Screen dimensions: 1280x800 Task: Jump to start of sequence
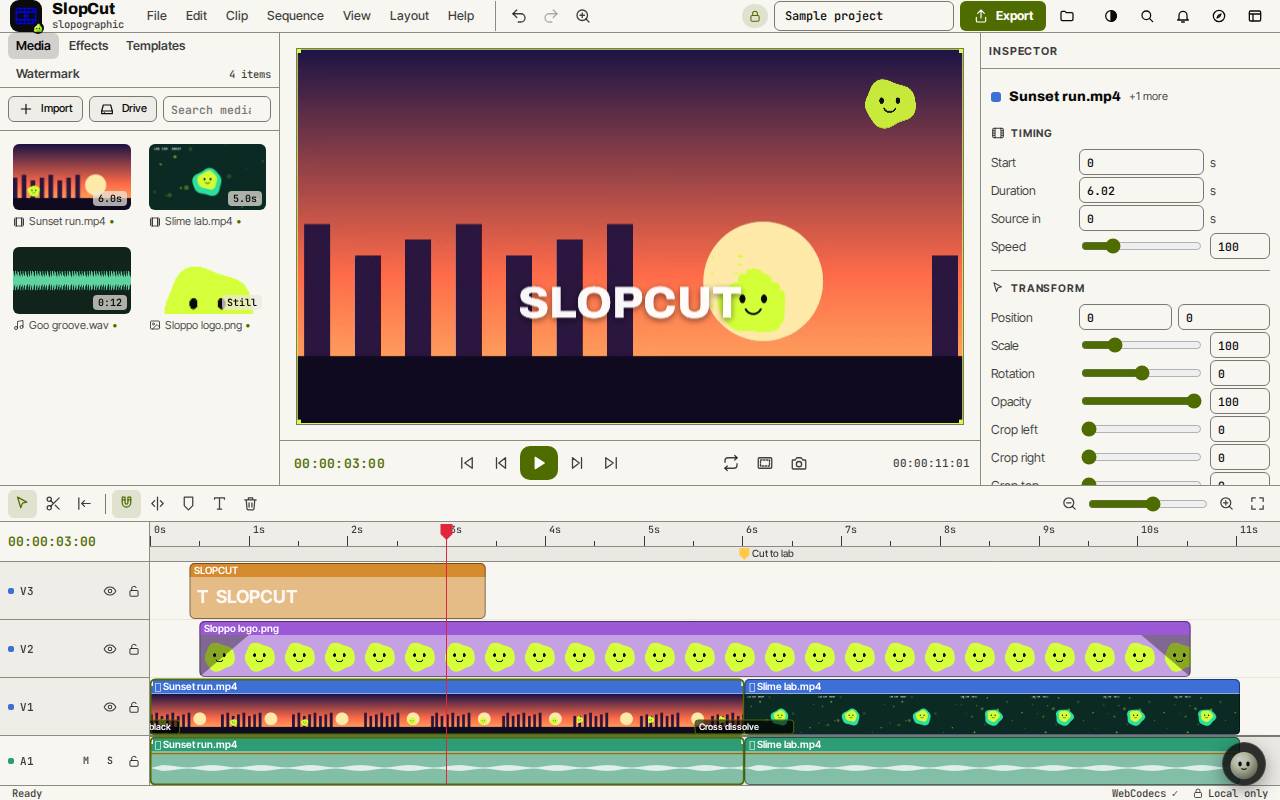coord(466,463)
